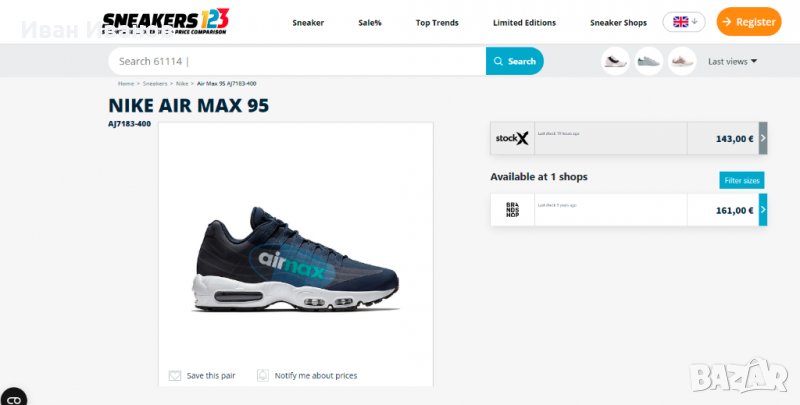
Task: Open the language selector dropdown arrow
Action: [695, 22]
